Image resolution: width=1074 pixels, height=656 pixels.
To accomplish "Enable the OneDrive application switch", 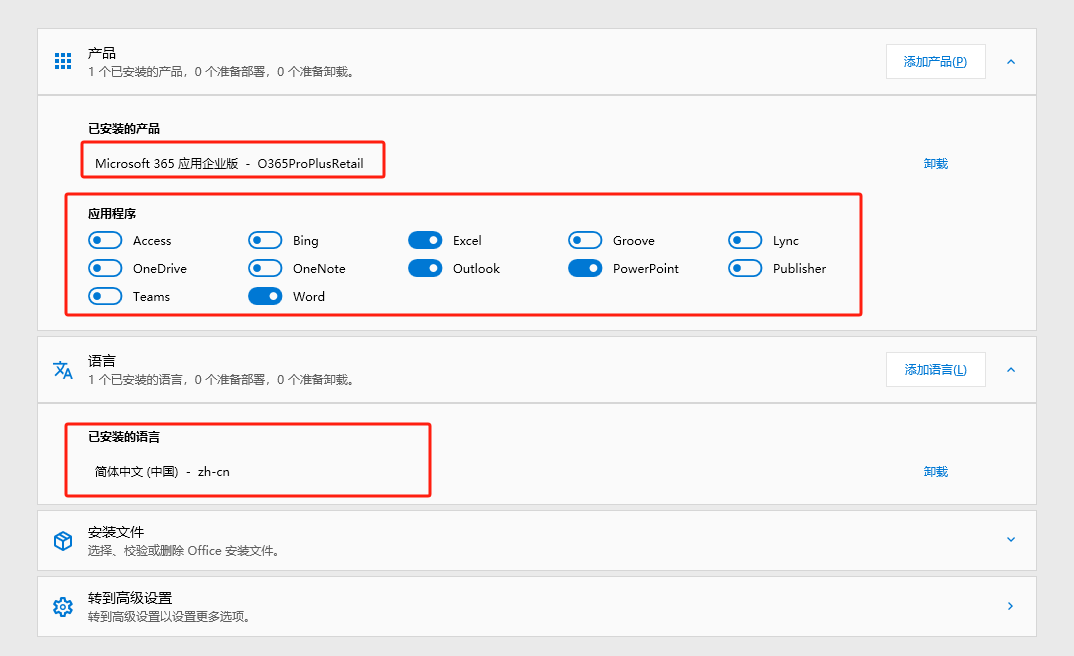I will pyautogui.click(x=105, y=268).
